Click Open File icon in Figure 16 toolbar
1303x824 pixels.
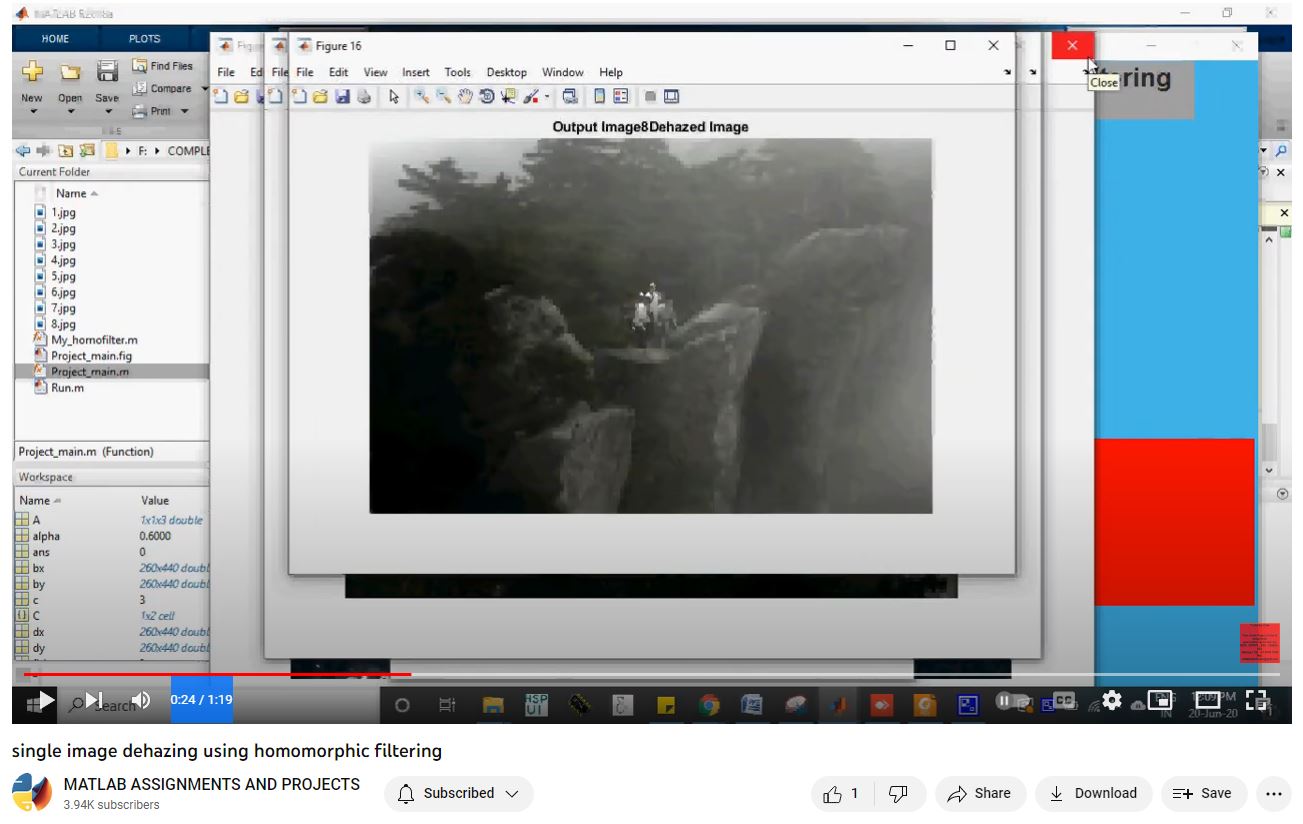click(320, 96)
